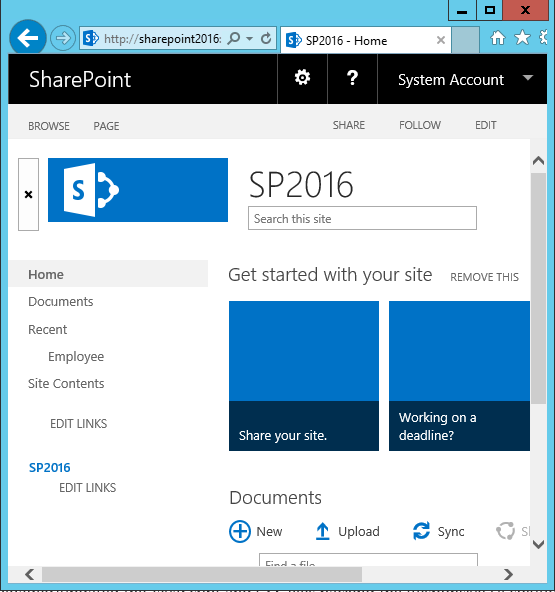This screenshot has width=555, height=592.
Task: Click the horizontal scrollbar left arrow
Action: point(30,574)
